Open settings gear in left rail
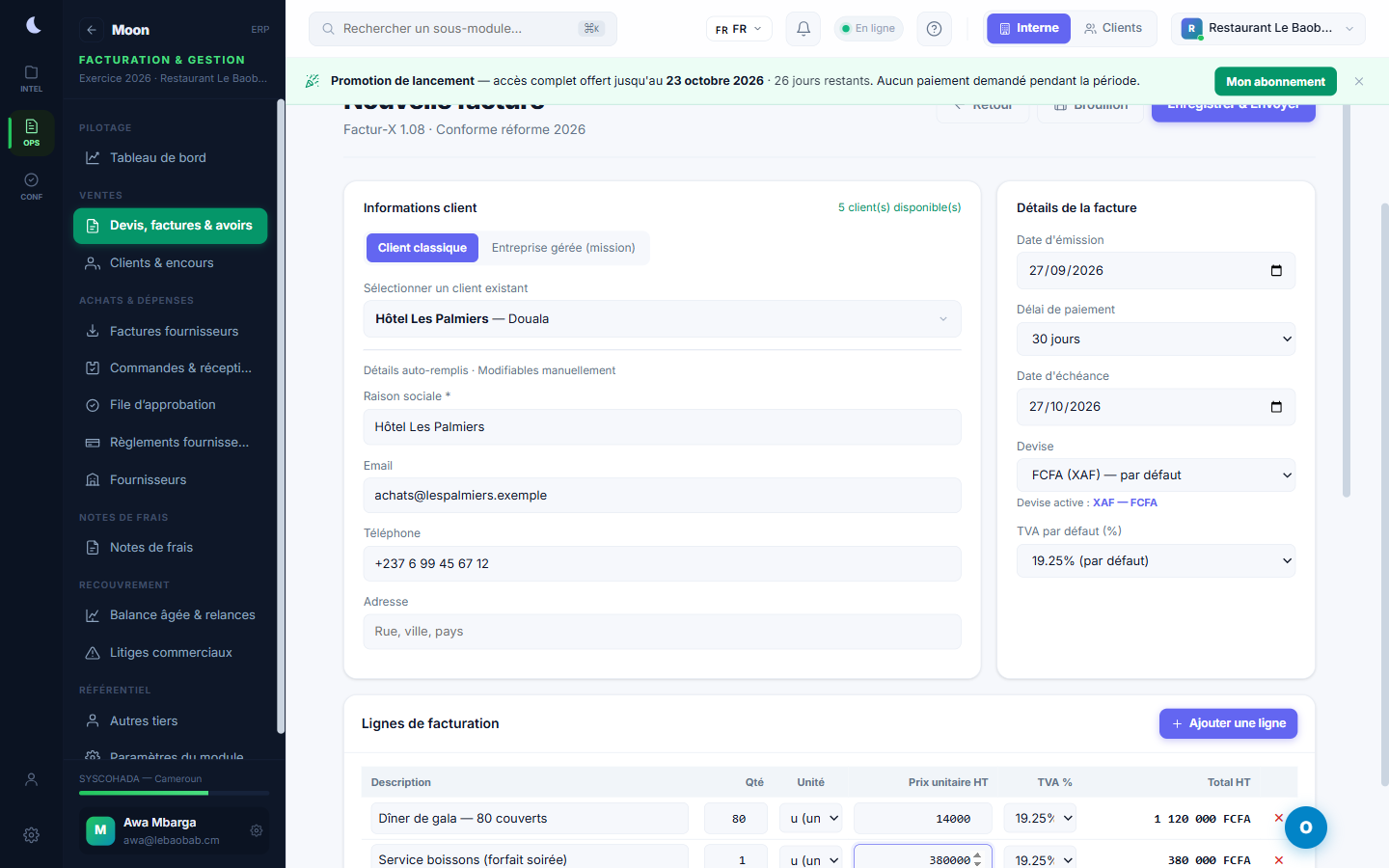The height and width of the screenshot is (868, 1389). point(32,835)
